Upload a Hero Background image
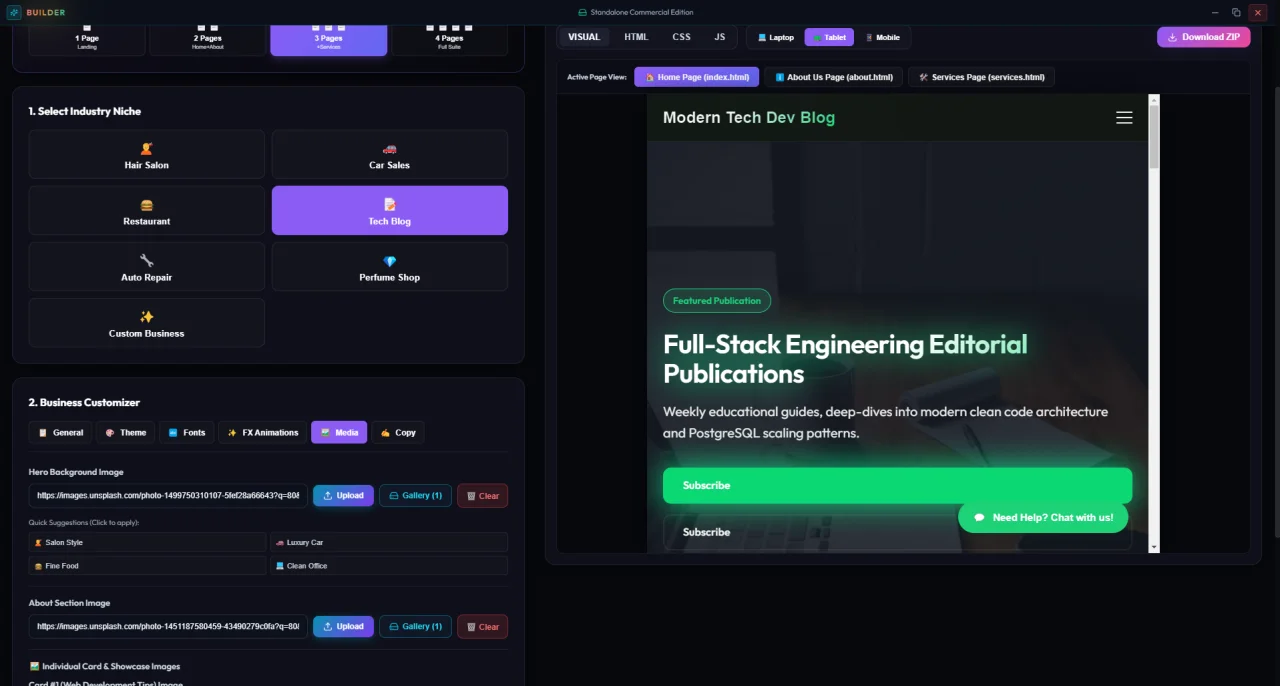The height and width of the screenshot is (686, 1280). [343, 495]
